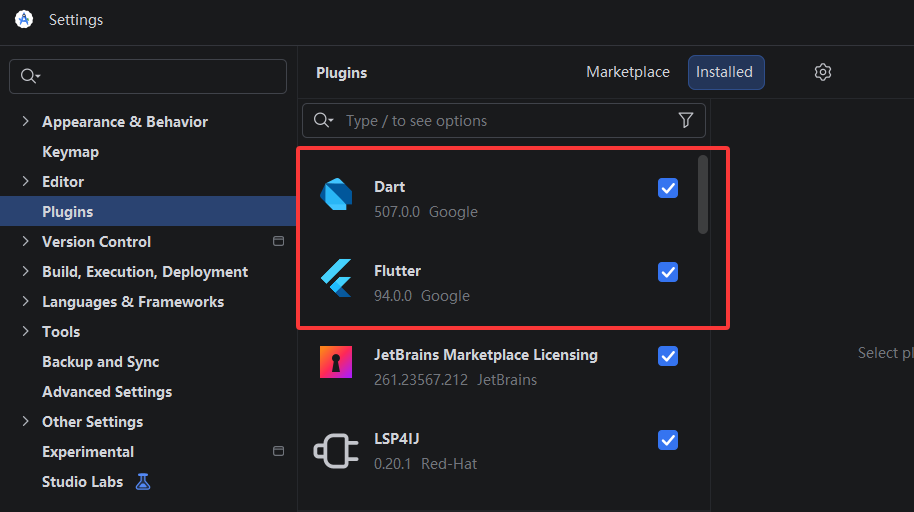
Task: Click the Version Control project-level settings icon
Action: 279,241
